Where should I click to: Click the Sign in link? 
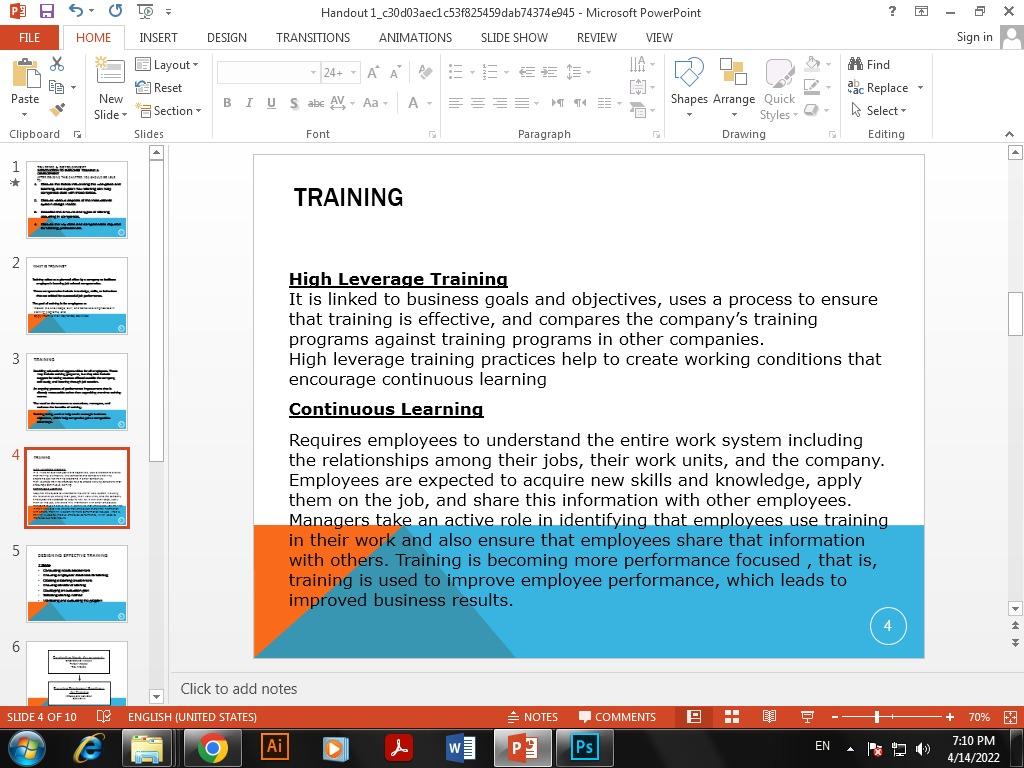click(x=973, y=37)
